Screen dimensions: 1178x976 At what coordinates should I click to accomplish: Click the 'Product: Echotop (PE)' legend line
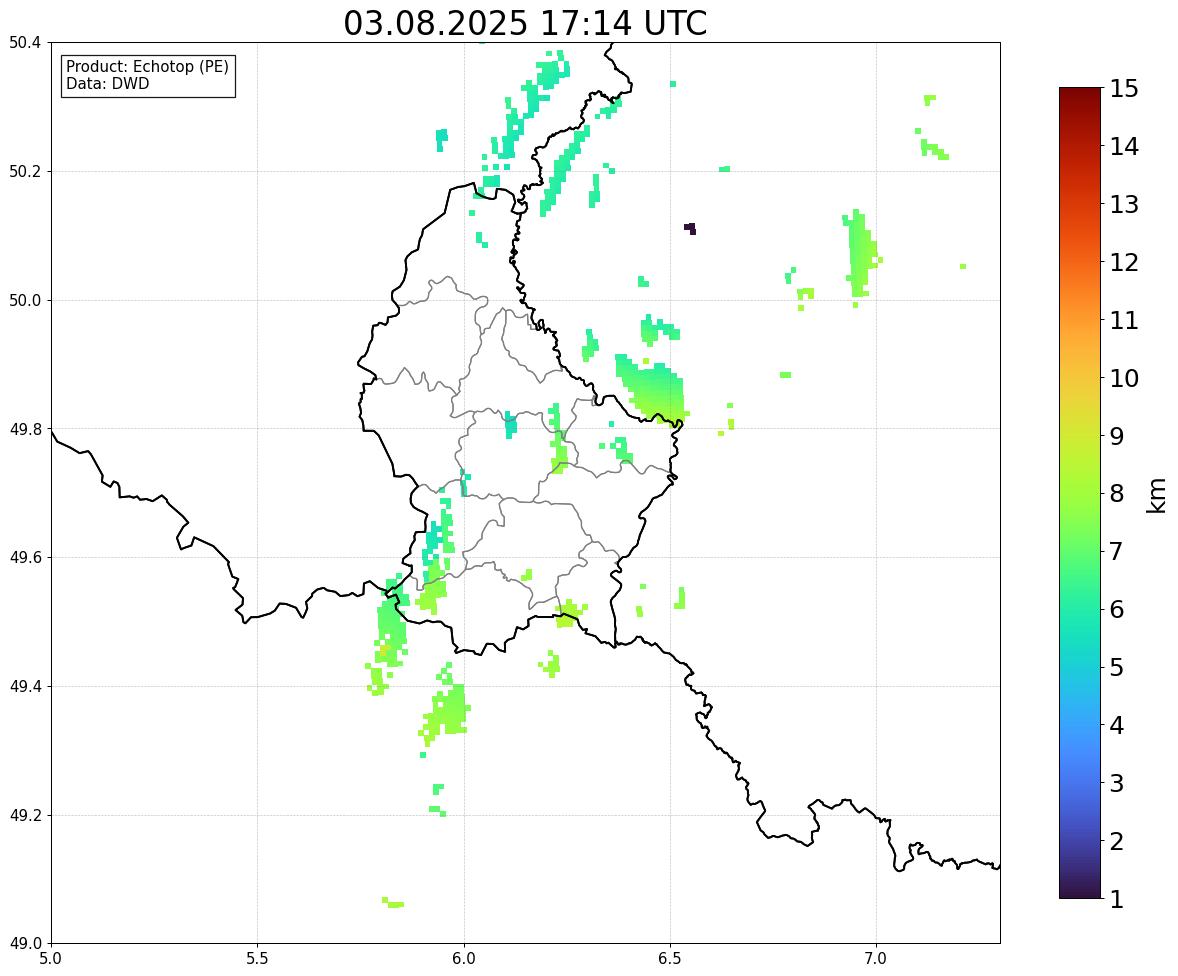(x=147, y=67)
